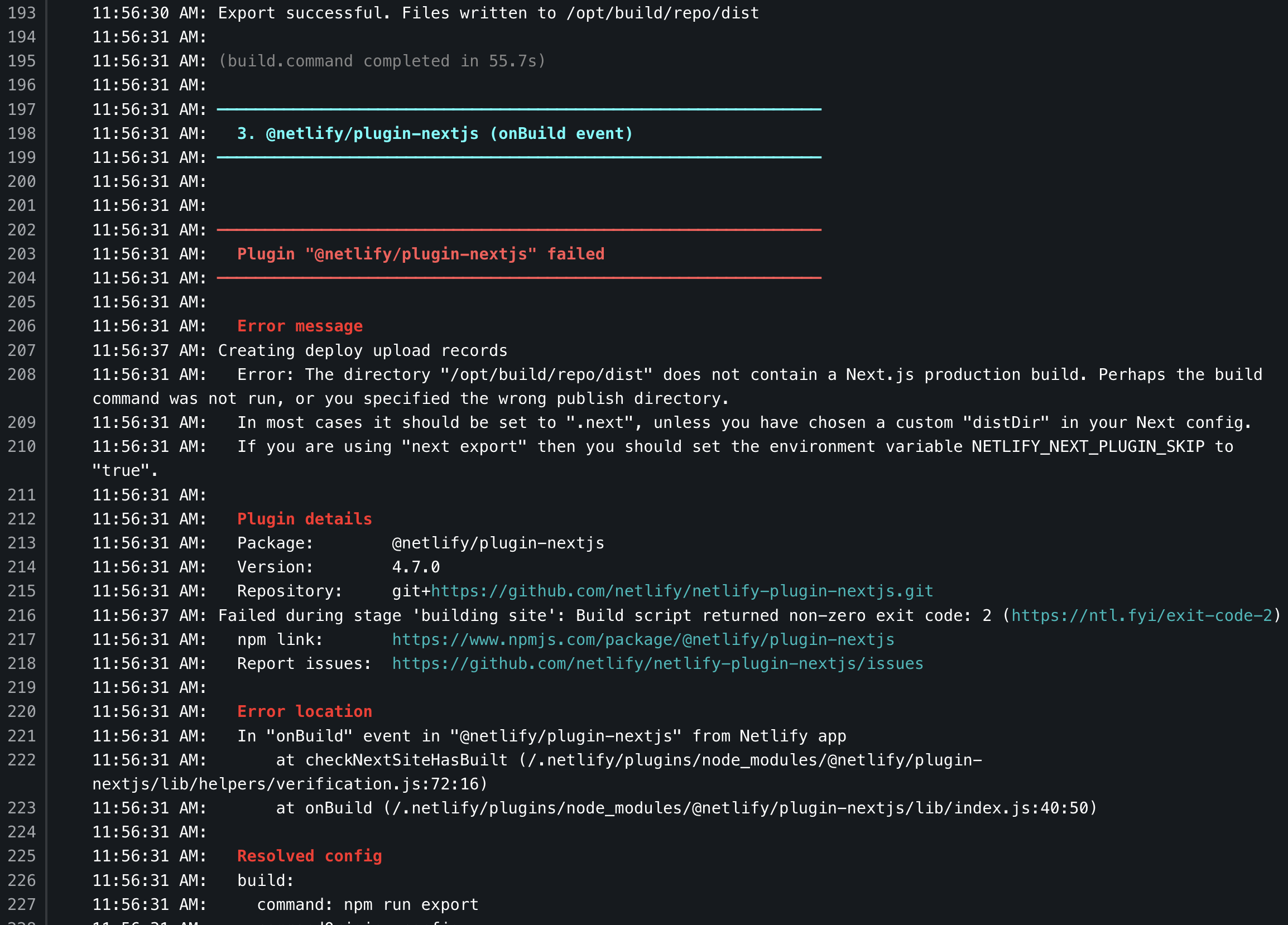Click the red 'Error message' heading

[300, 326]
